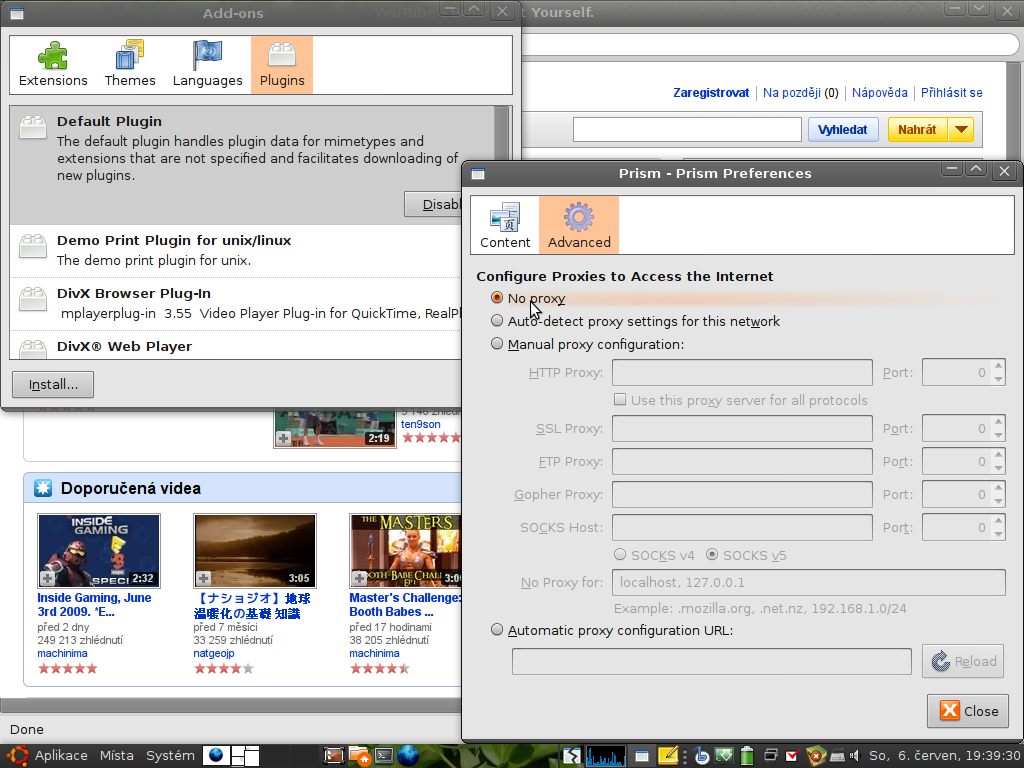Open the natgeojp channel link
The image size is (1024, 768).
214,653
